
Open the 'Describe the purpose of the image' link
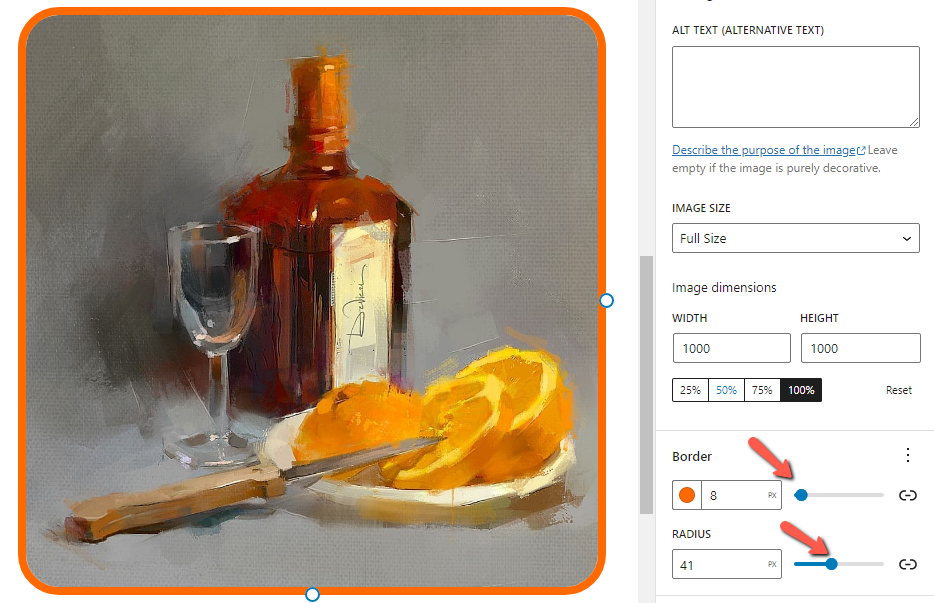click(764, 150)
